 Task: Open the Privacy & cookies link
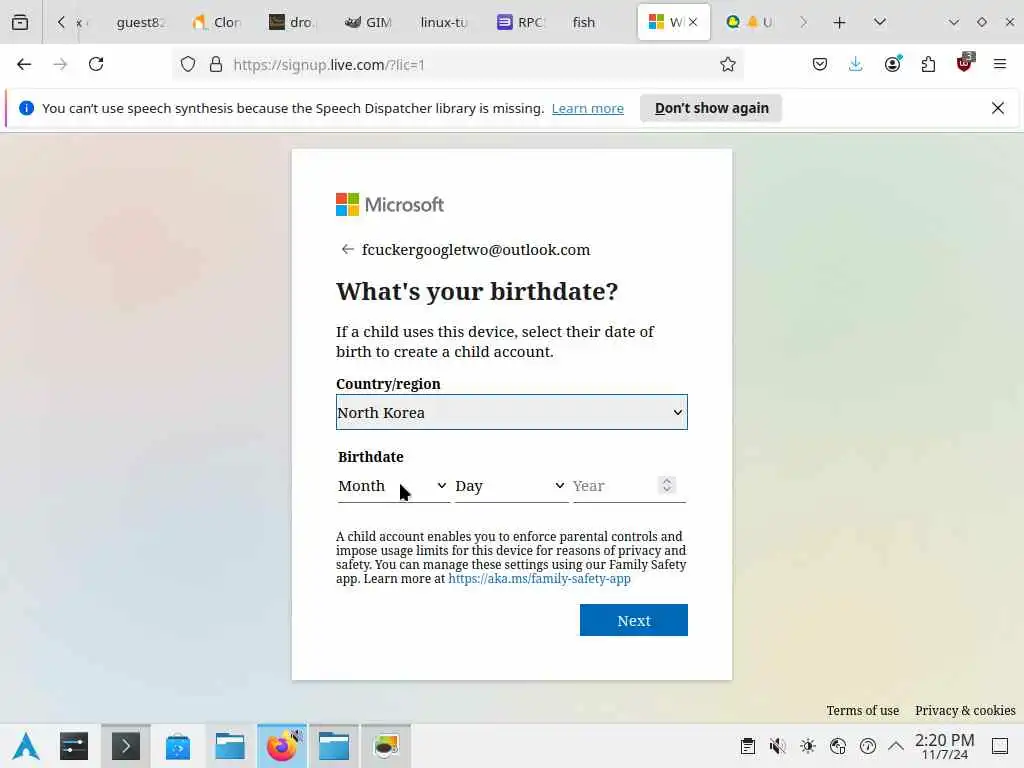click(x=965, y=711)
